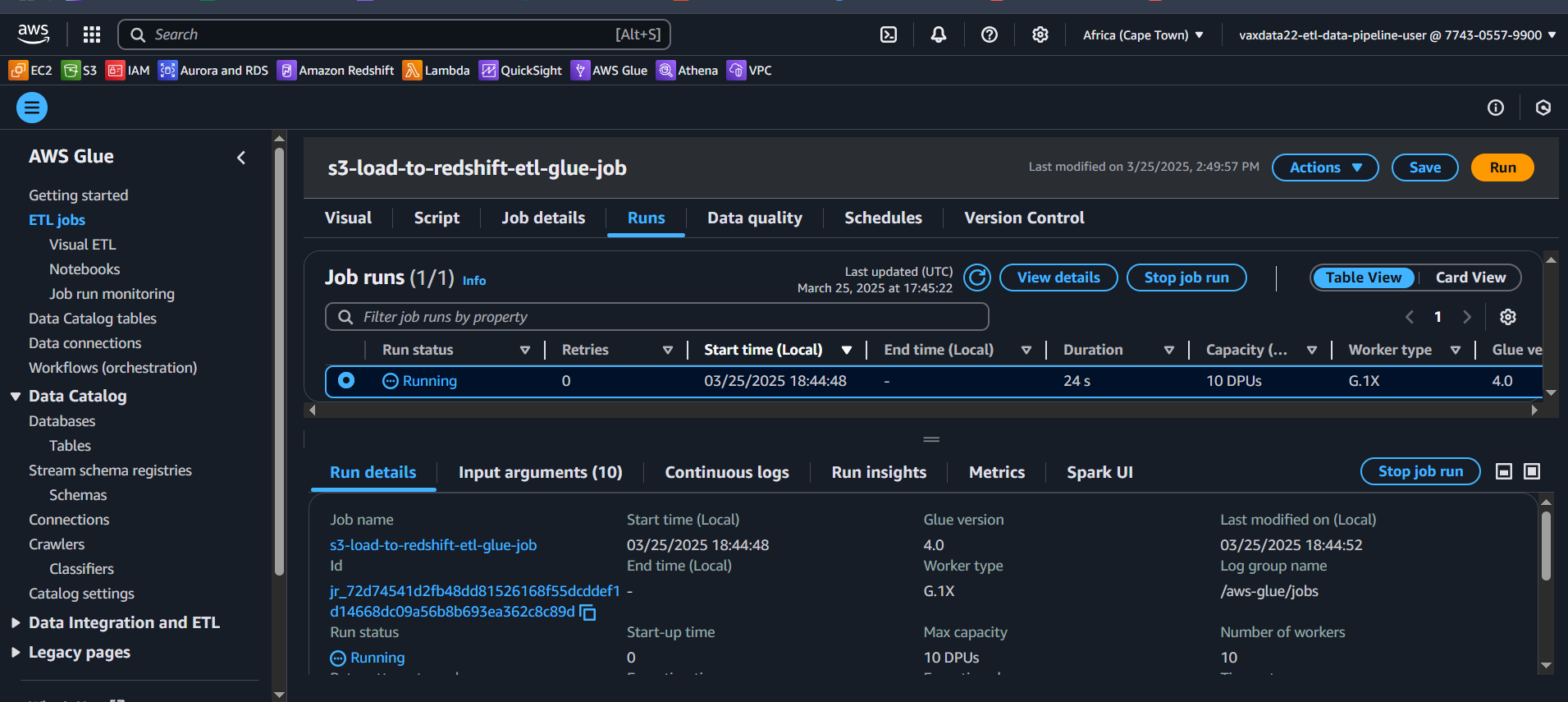The height and width of the screenshot is (702, 1568).
Task: Click the Info link next to Job runs
Action: click(474, 281)
